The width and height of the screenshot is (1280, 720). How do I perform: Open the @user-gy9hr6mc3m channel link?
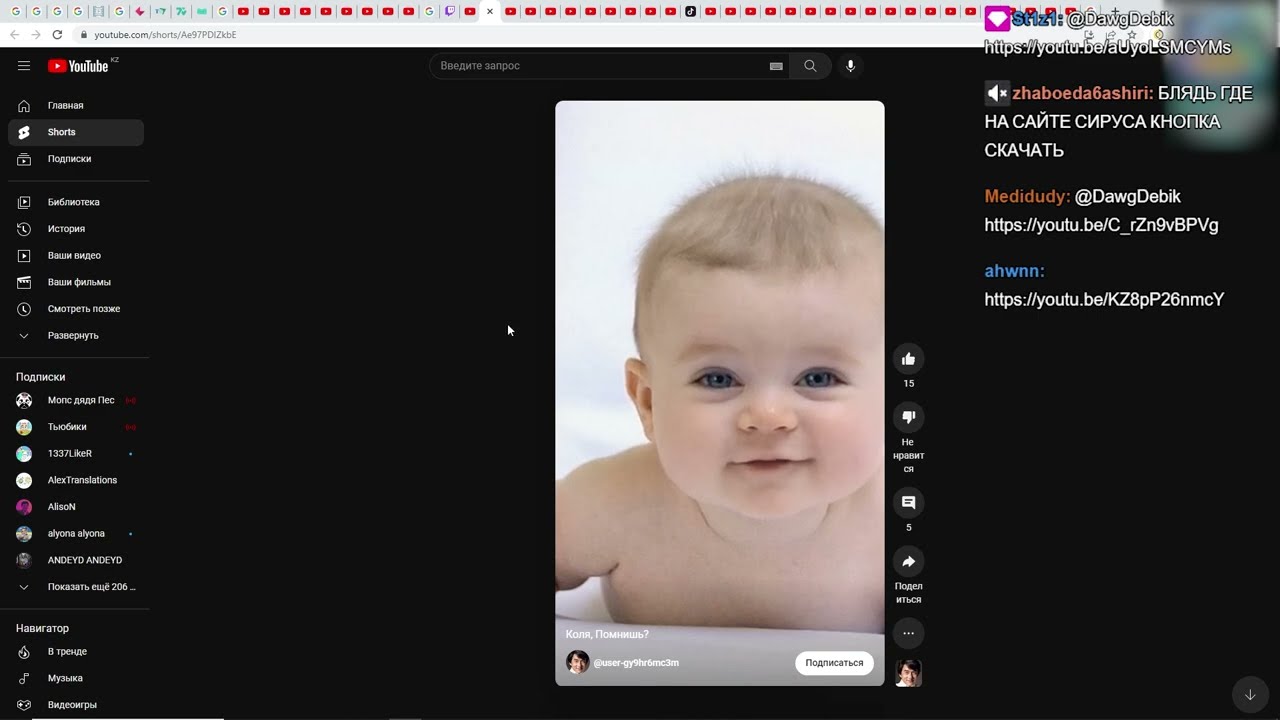(x=636, y=663)
